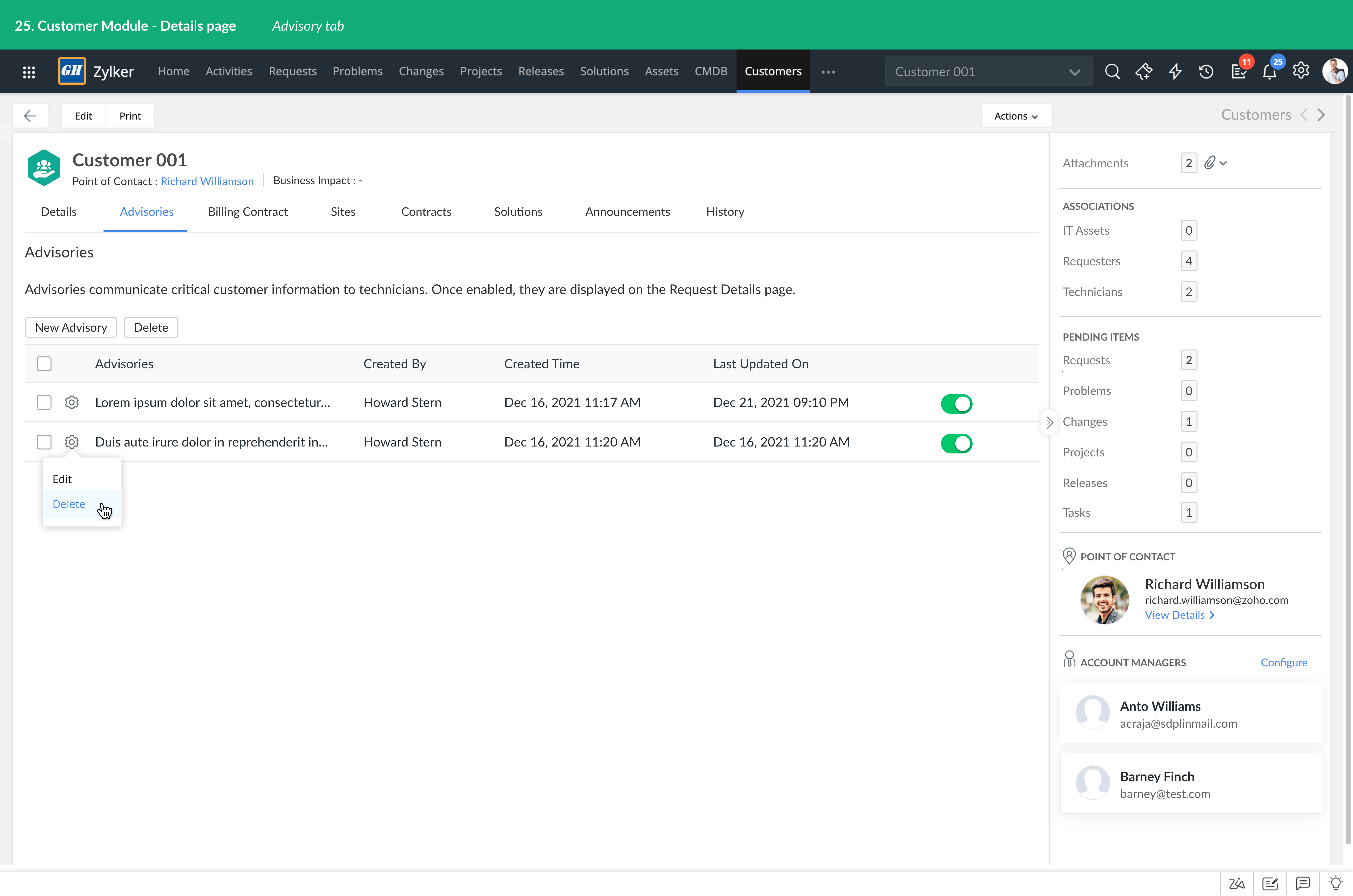1353x896 pixels.
Task: Click View Details link
Action: tap(1180, 615)
